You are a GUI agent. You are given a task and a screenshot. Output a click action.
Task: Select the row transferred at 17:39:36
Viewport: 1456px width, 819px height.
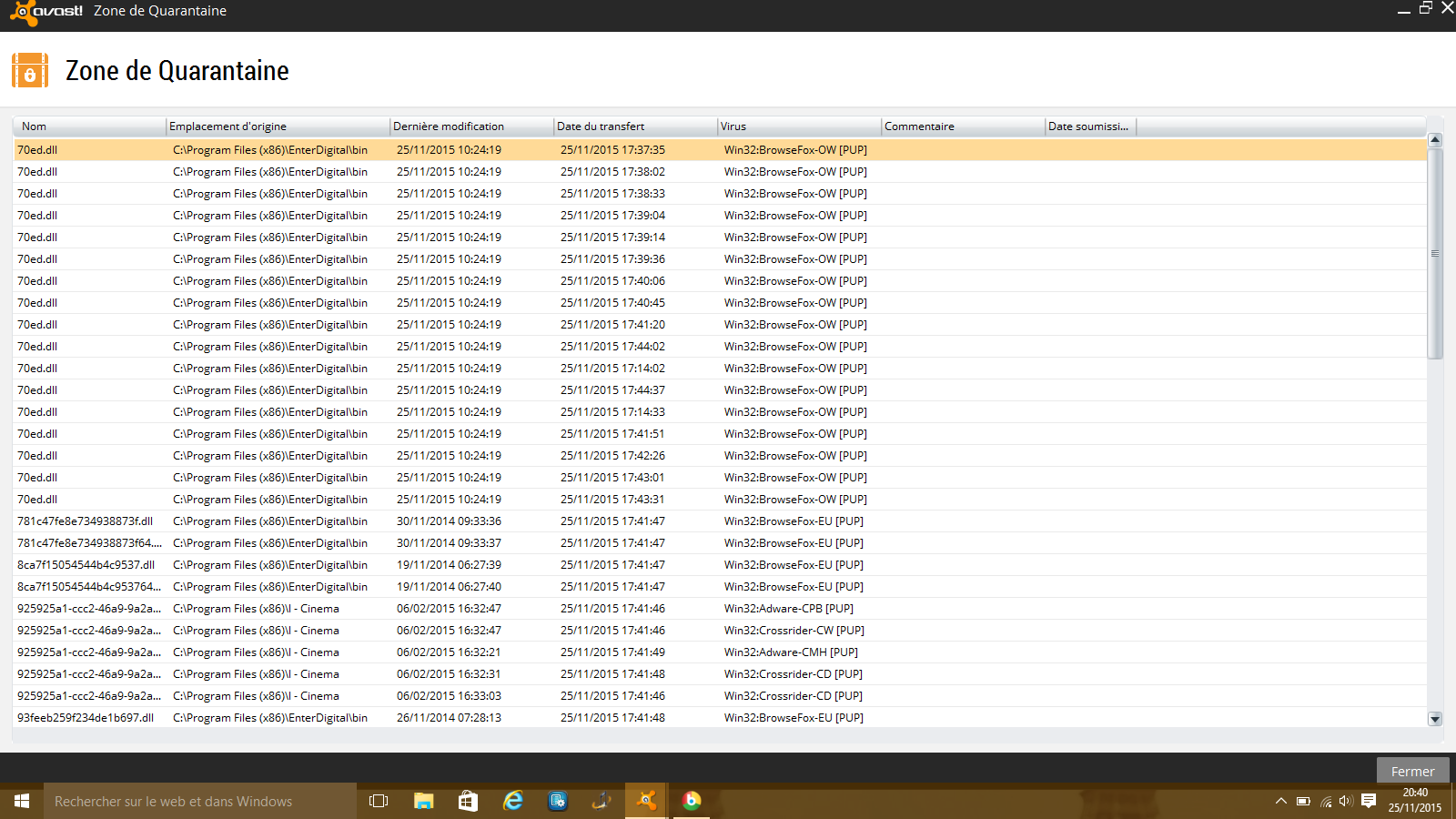[720, 259]
